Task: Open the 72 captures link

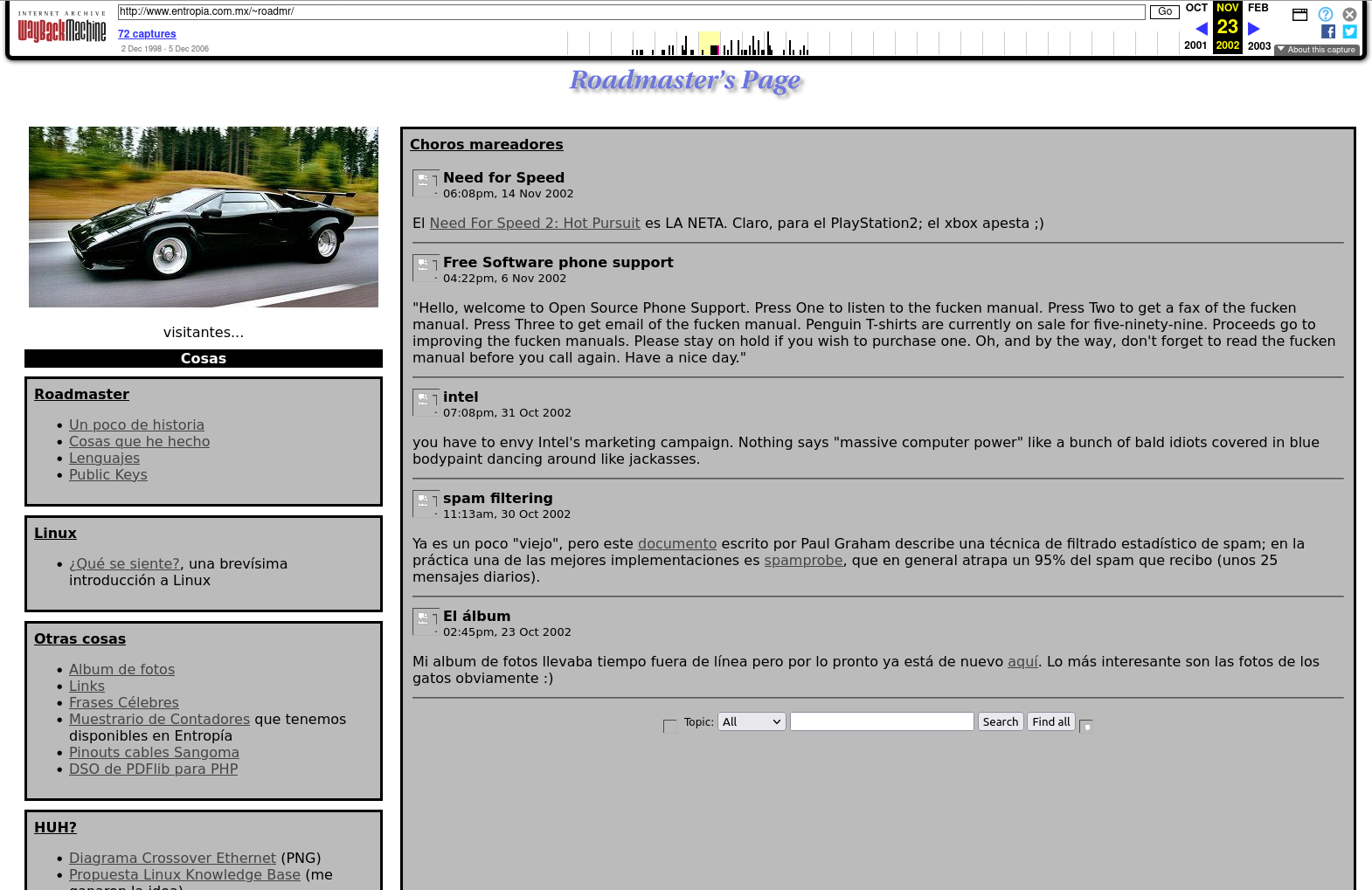Action: 147,34
